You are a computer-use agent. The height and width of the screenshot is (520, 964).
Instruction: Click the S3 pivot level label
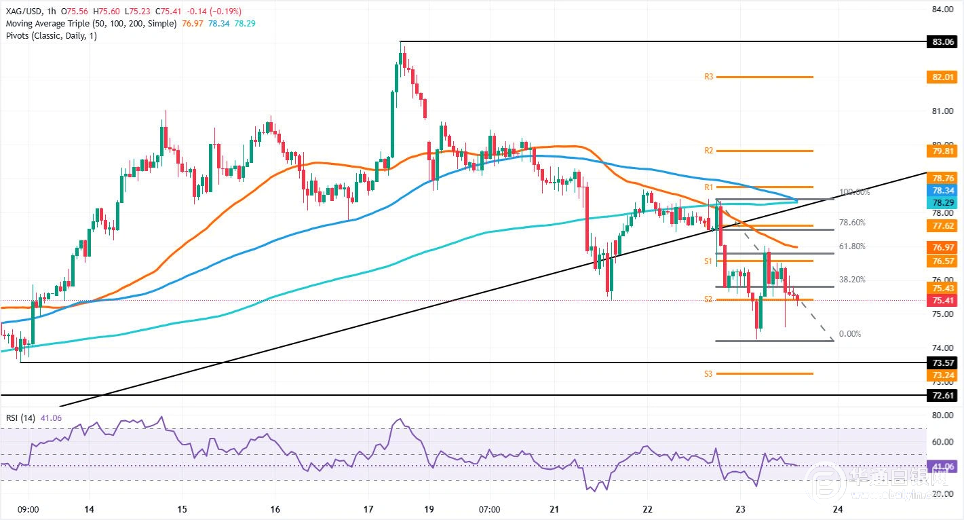(707, 373)
